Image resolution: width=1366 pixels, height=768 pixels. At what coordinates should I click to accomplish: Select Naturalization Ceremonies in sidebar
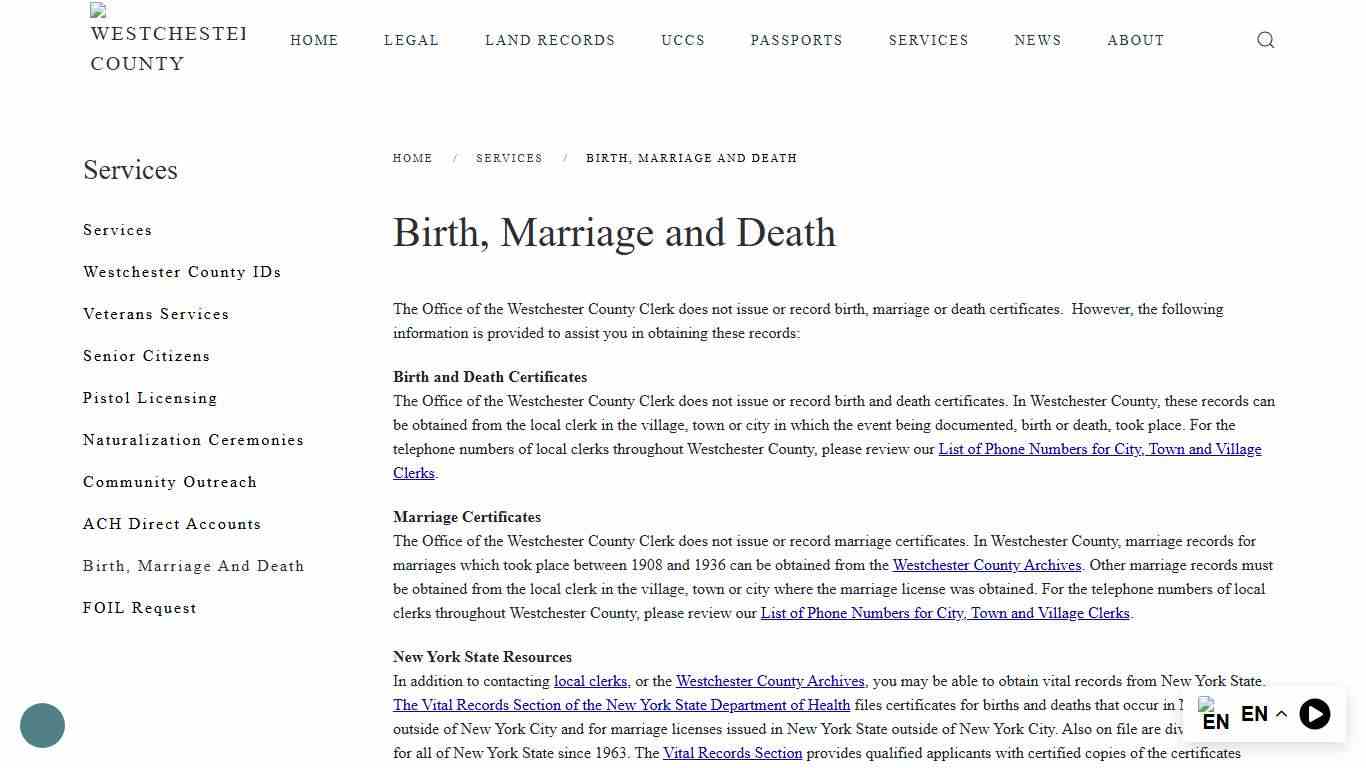coord(193,440)
